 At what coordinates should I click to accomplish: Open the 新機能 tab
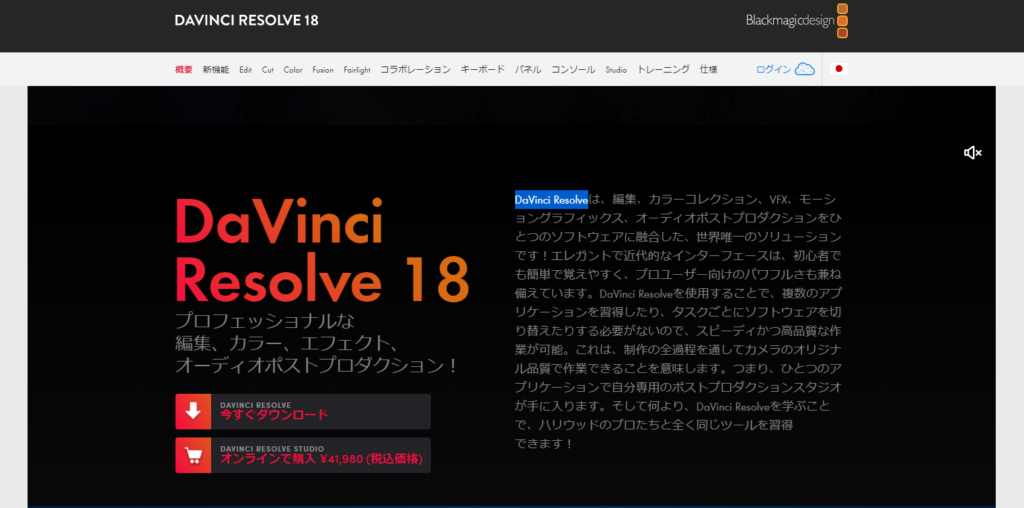(x=216, y=69)
